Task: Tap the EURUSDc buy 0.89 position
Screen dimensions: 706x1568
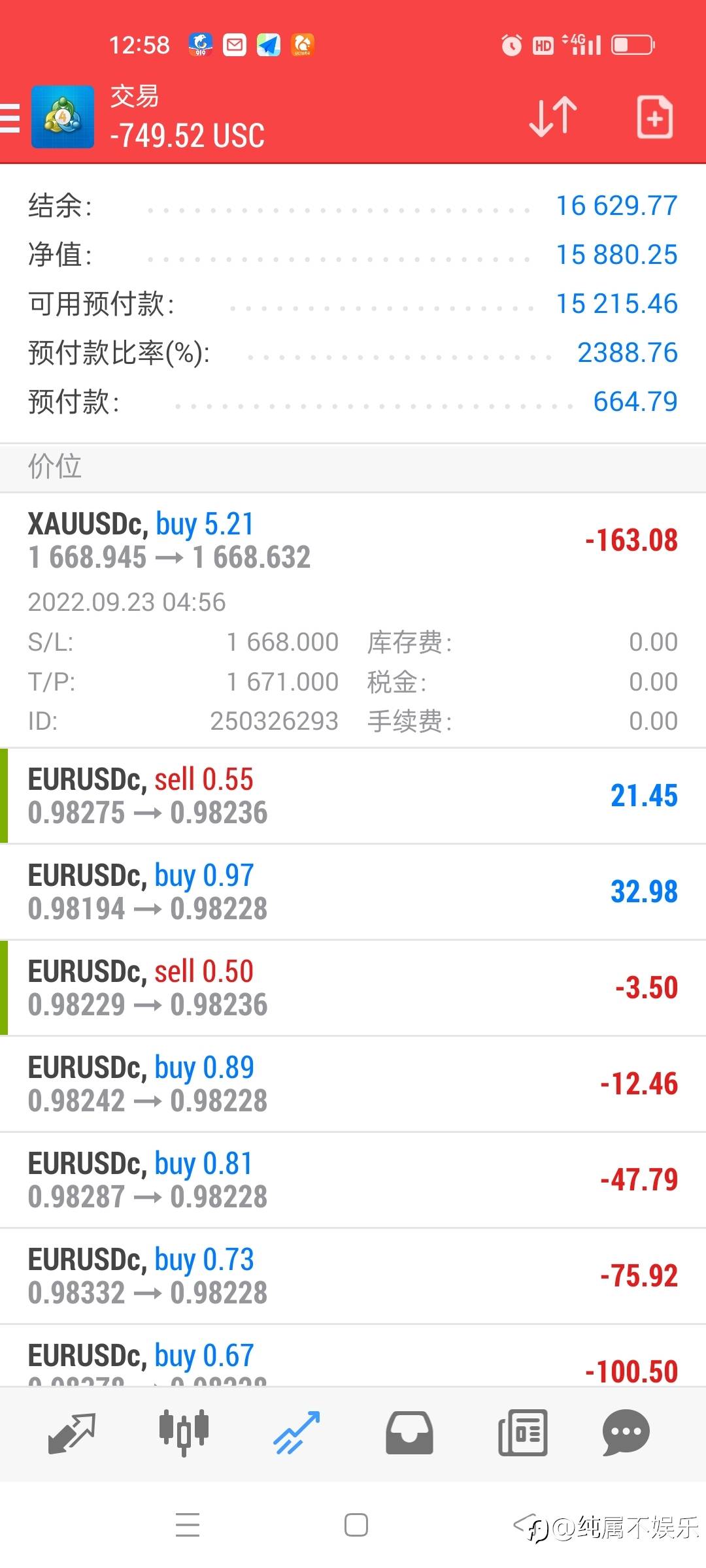Action: pyautogui.click(x=353, y=1084)
